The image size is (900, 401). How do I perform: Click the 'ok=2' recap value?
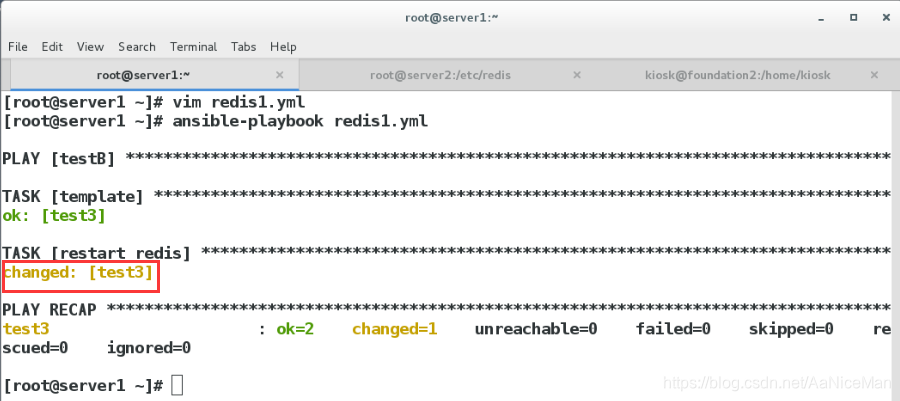coord(295,329)
